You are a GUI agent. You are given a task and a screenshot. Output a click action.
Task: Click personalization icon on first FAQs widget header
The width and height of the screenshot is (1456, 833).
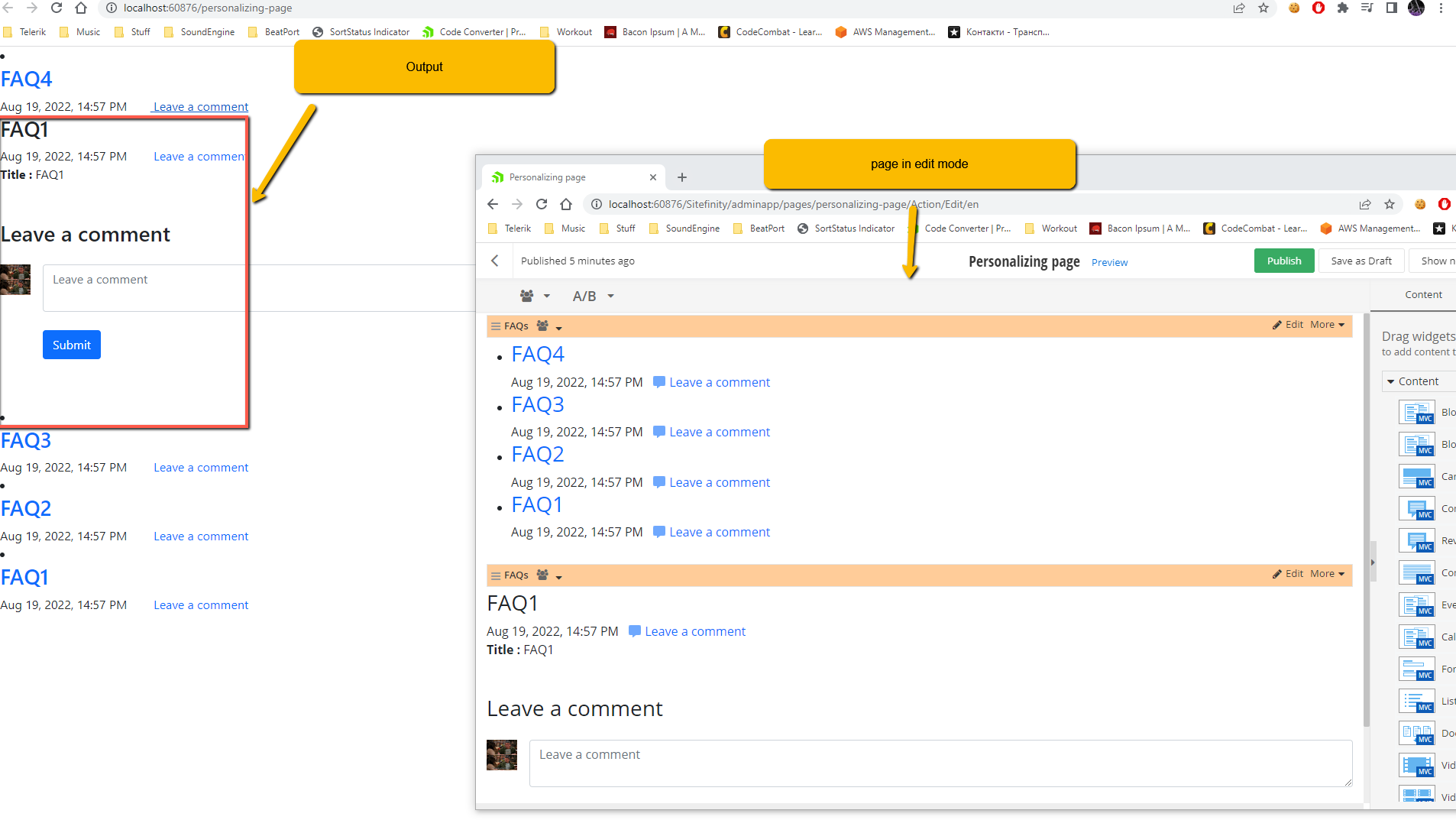(548, 326)
